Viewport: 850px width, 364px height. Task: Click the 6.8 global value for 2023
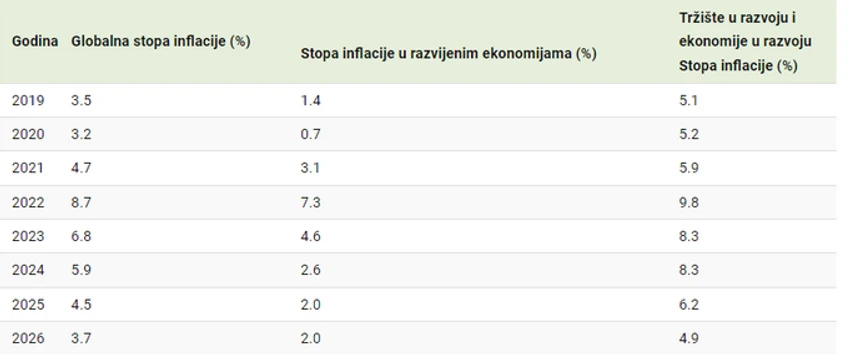(81, 237)
